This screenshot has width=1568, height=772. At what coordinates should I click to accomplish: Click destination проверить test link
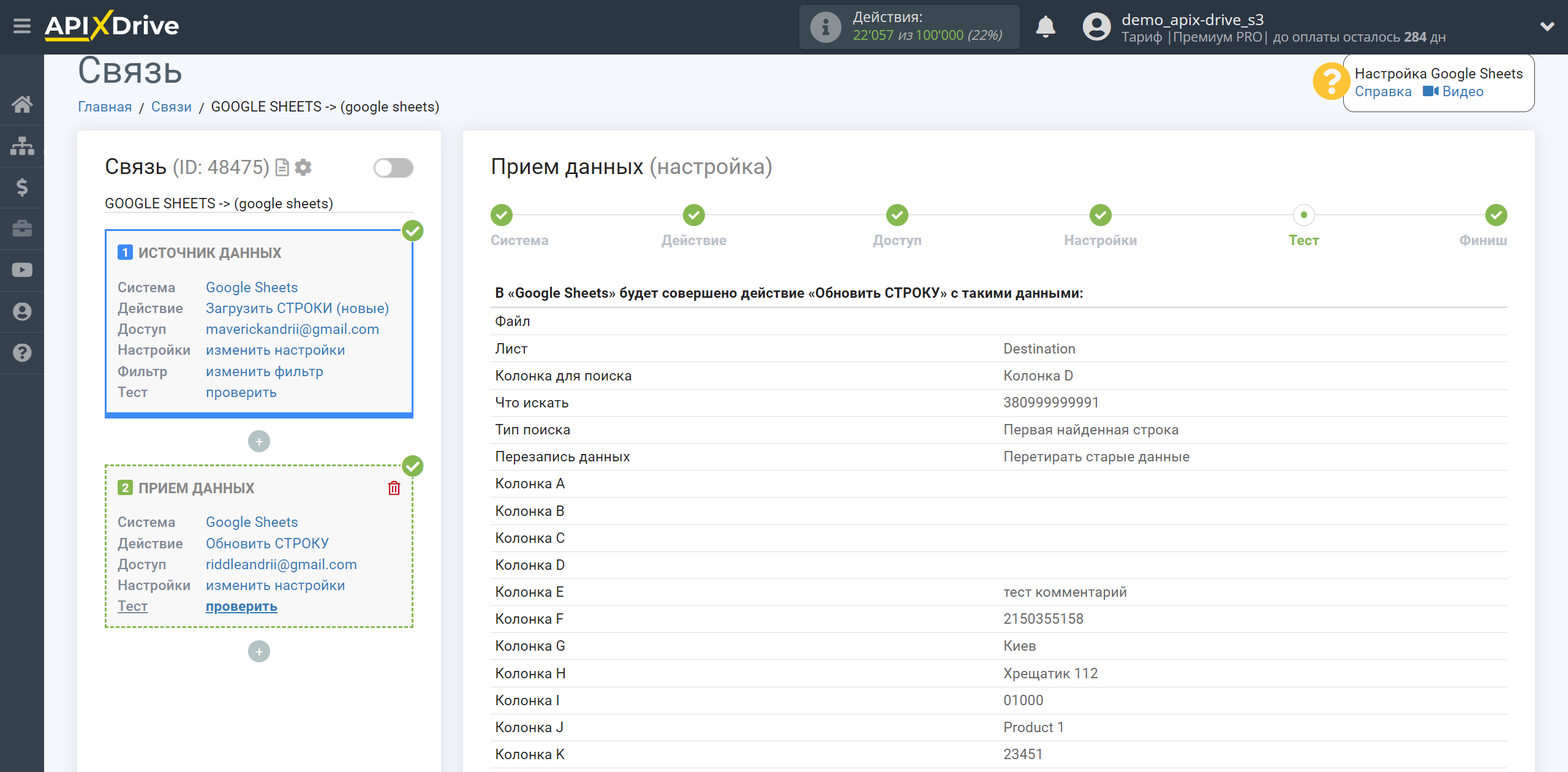(241, 606)
